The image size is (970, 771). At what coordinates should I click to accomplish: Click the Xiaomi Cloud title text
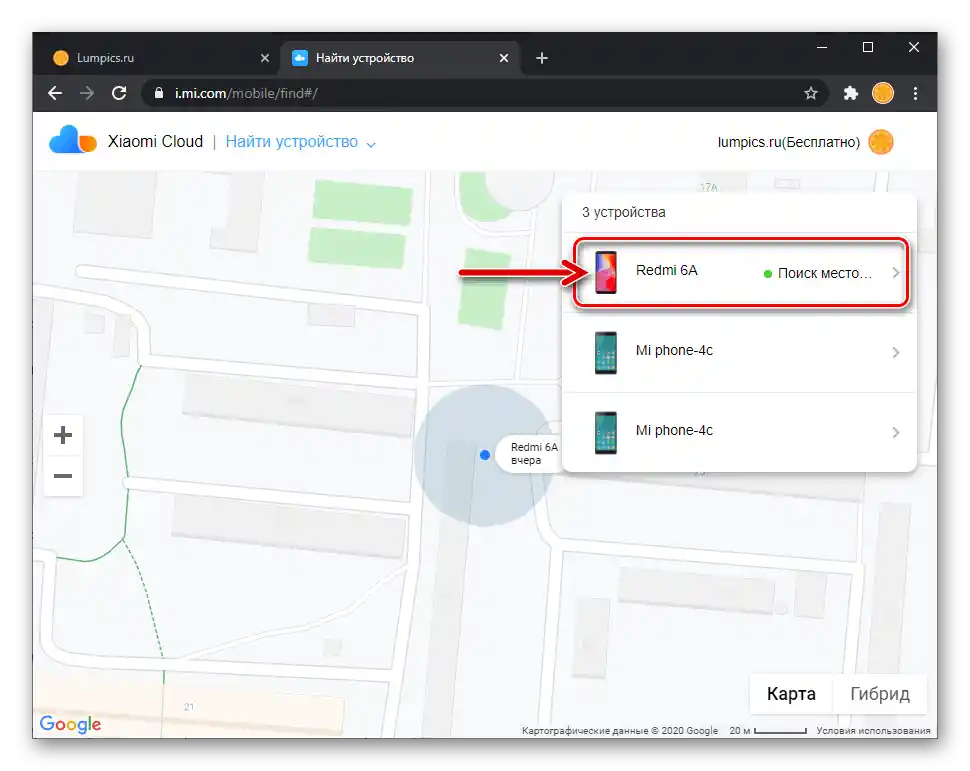pos(155,142)
